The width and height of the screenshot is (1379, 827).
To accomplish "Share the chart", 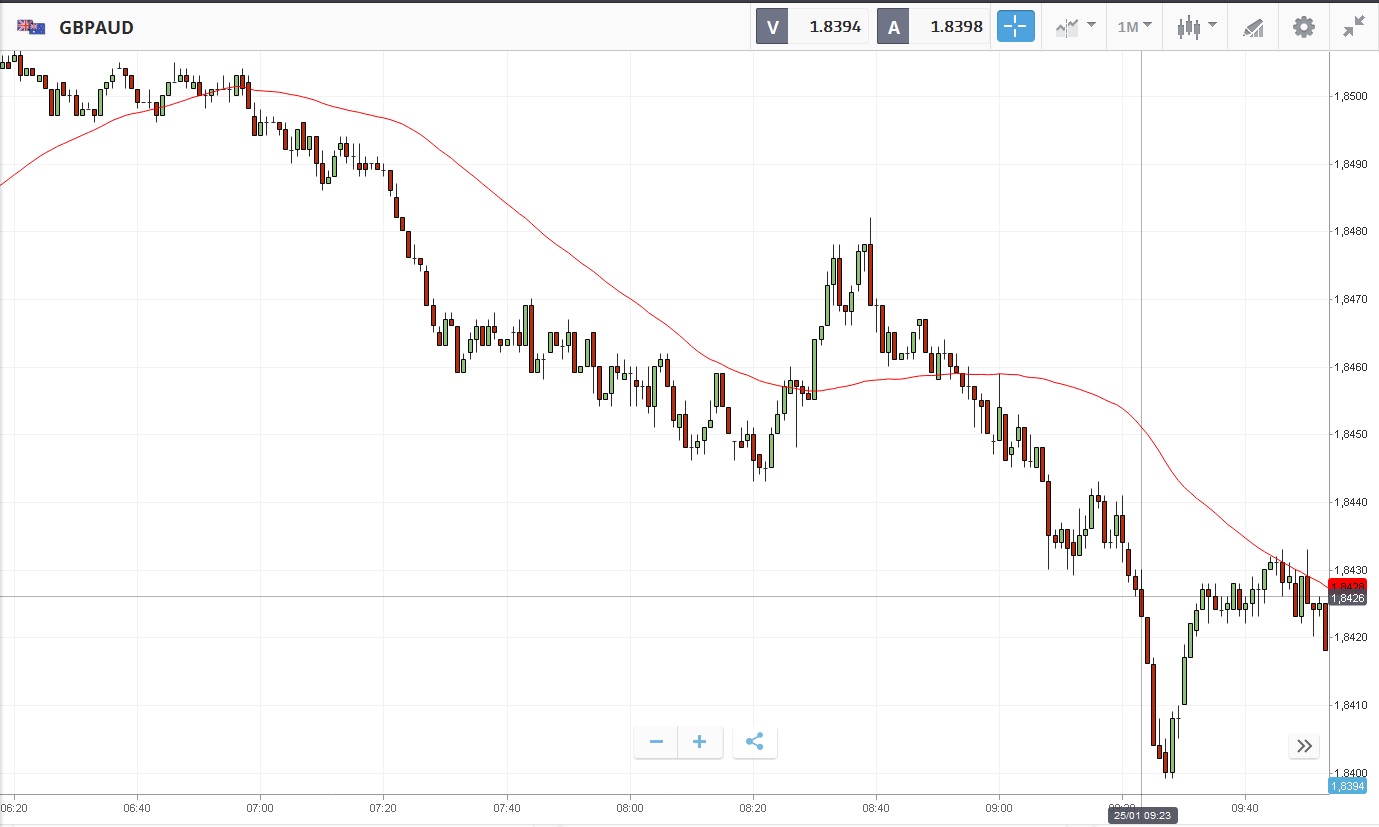I will 755,742.
